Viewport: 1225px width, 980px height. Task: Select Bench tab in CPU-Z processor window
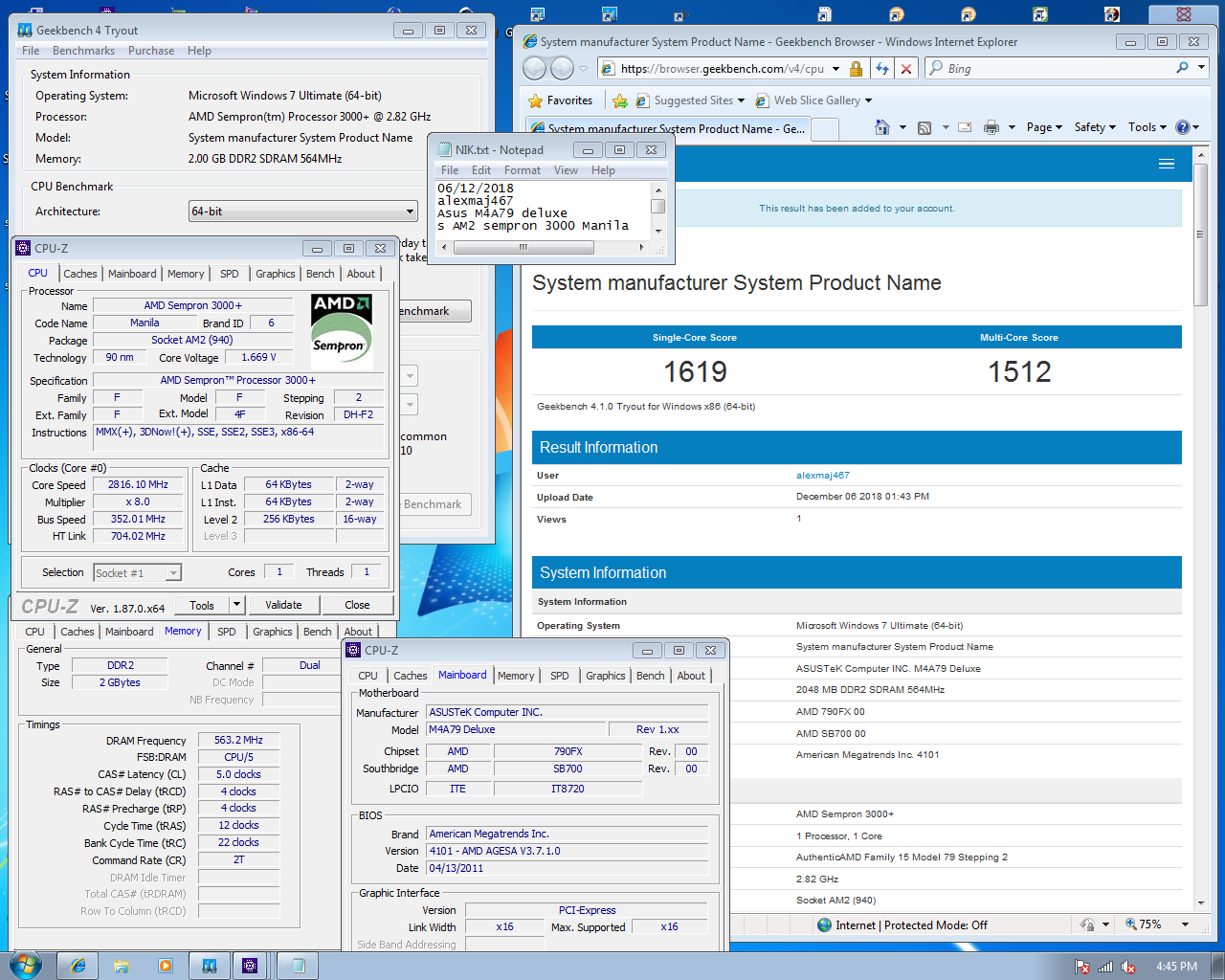[x=321, y=274]
